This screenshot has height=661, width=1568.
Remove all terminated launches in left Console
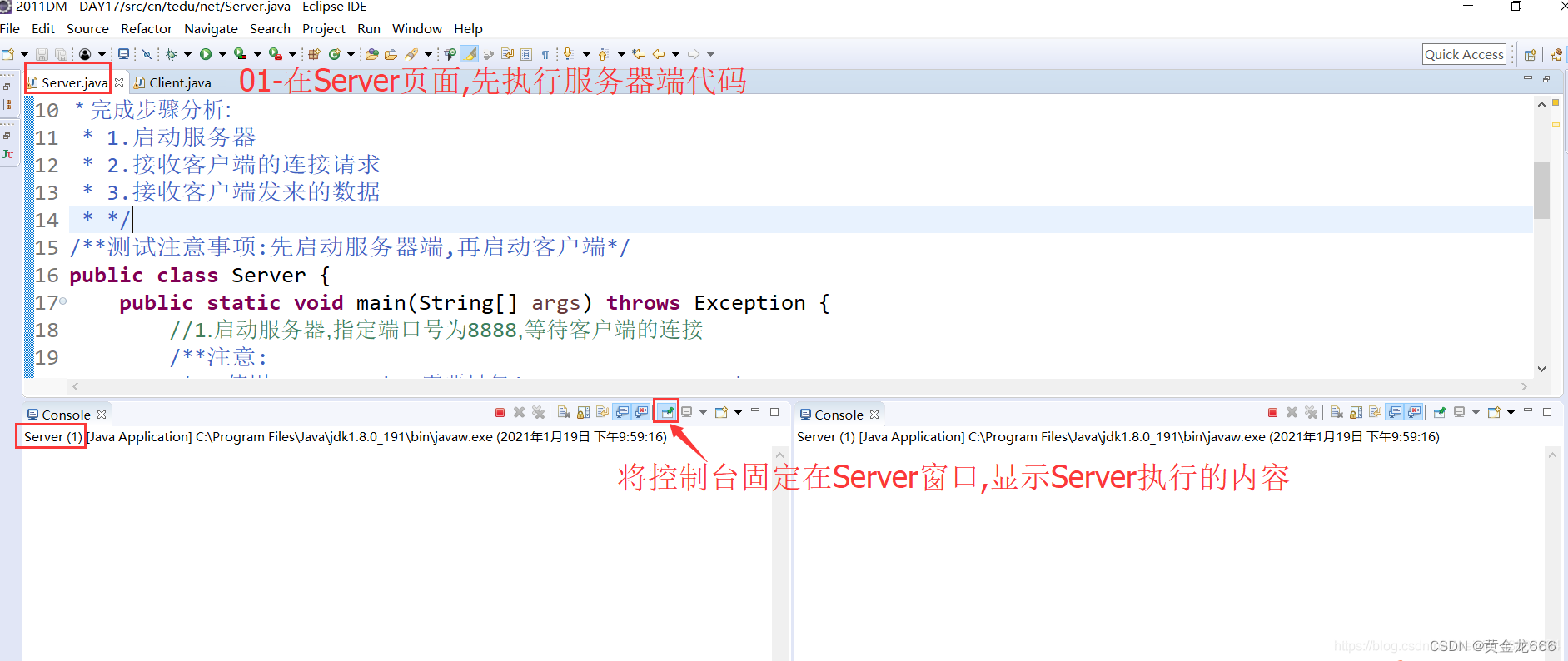(x=538, y=412)
